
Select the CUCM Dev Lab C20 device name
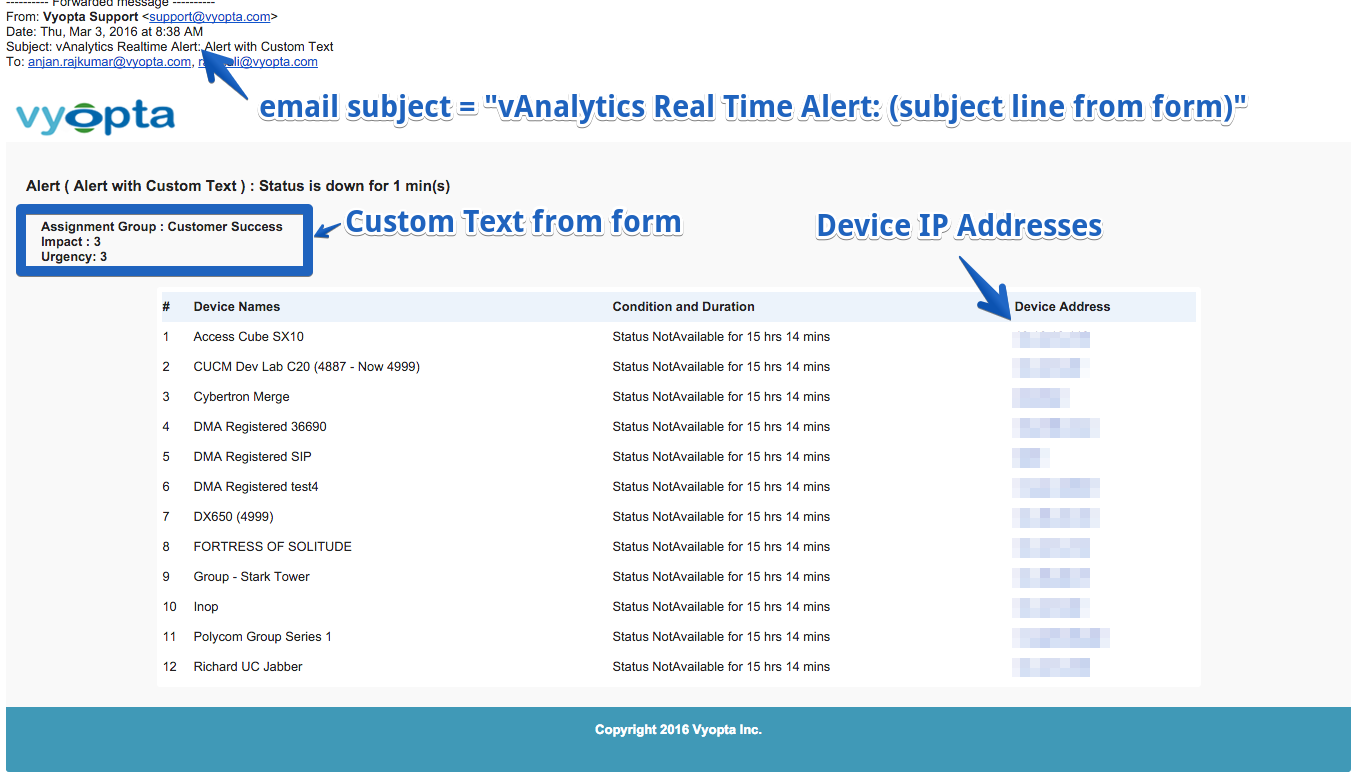tap(307, 367)
